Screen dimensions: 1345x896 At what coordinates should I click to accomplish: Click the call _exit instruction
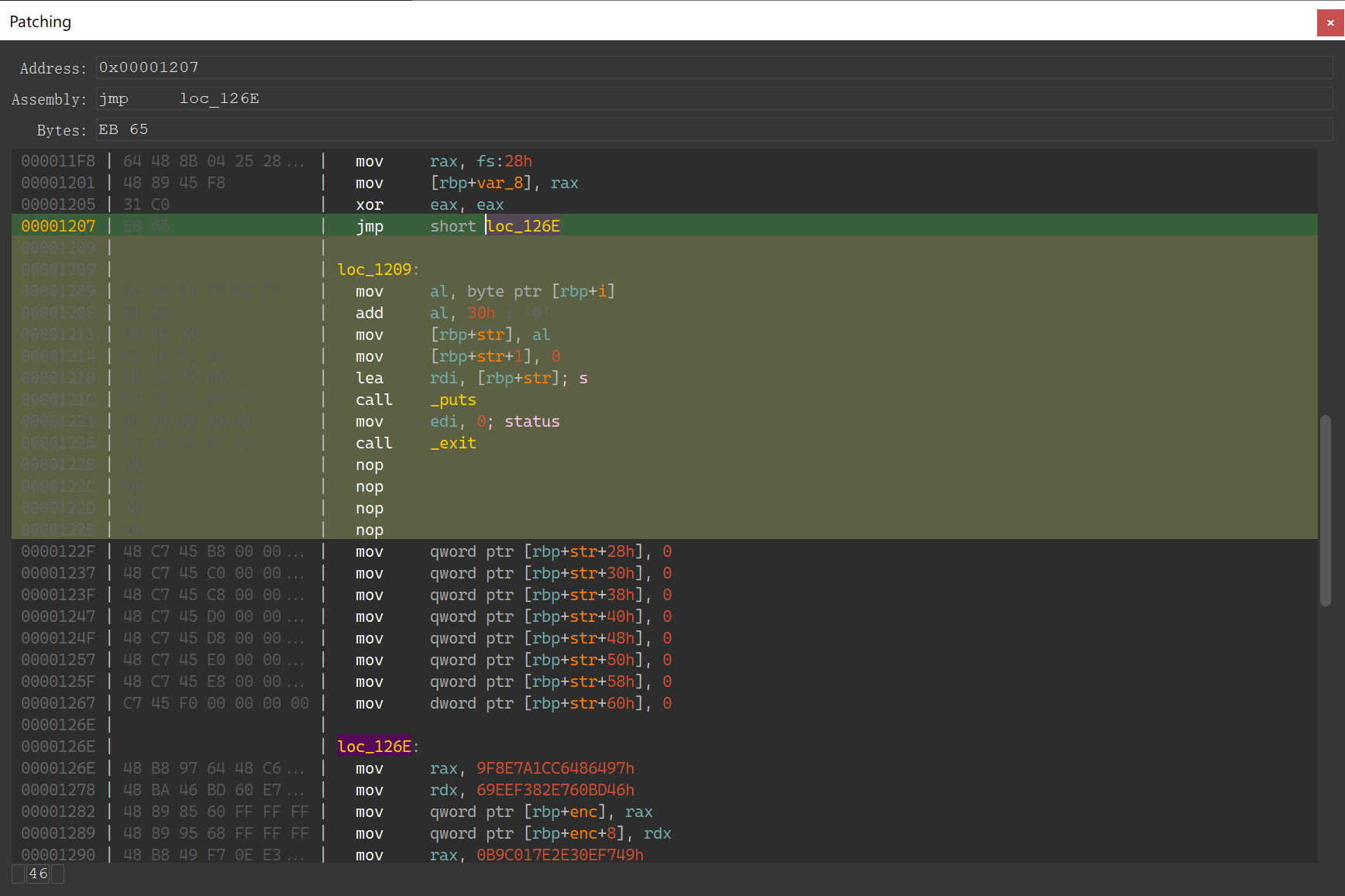(x=416, y=443)
